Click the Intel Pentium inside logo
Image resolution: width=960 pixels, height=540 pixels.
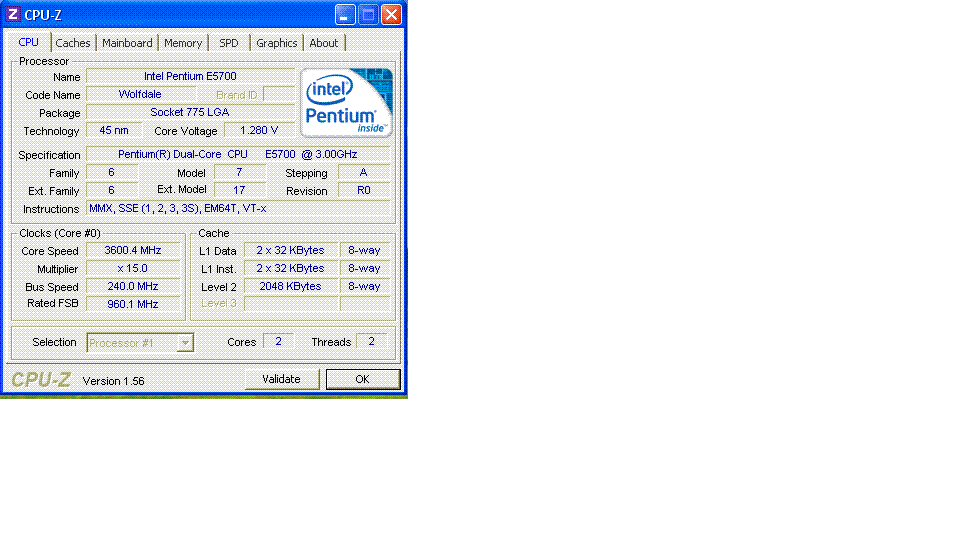[347, 102]
